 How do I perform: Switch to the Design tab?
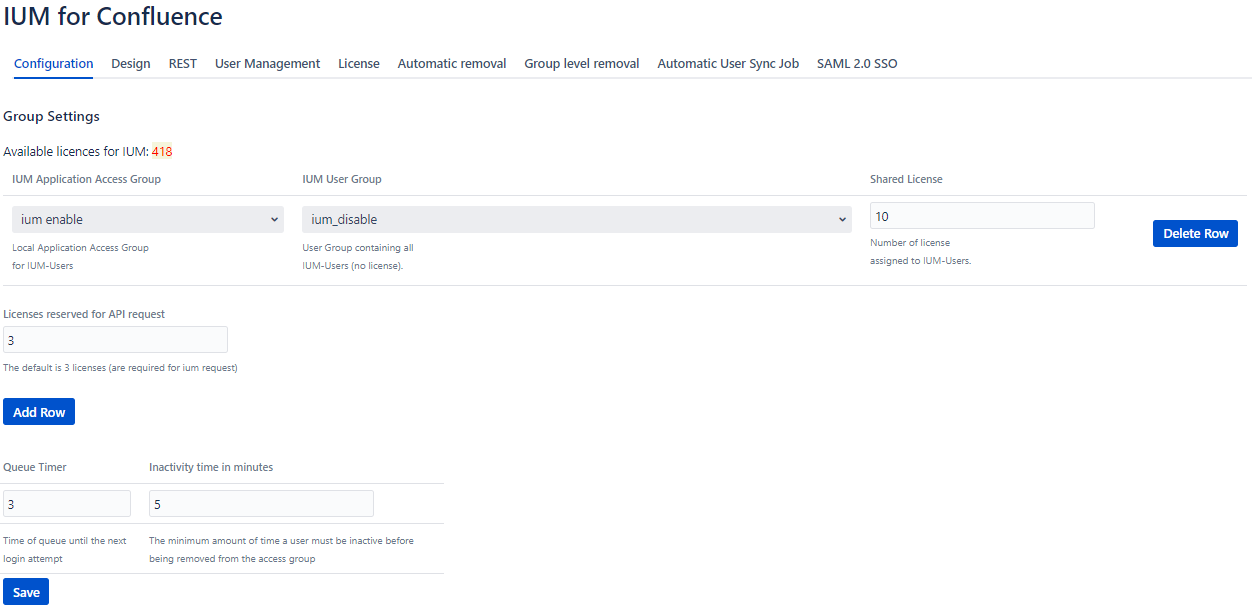click(x=130, y=63)
